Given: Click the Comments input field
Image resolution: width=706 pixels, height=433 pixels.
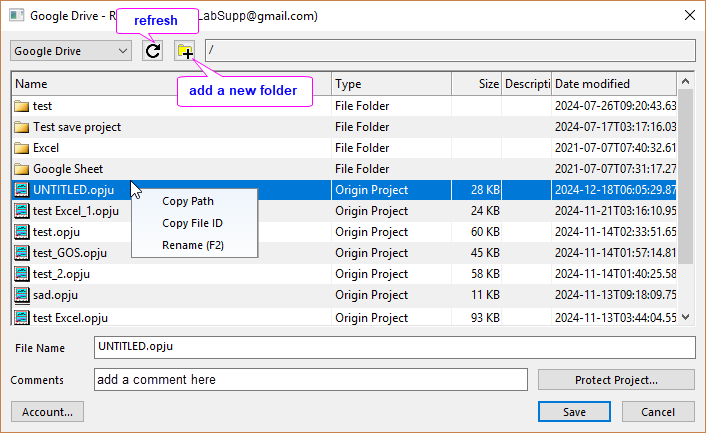Looking at the screenshot, I should pyautogui.click(x=311, y=379).
